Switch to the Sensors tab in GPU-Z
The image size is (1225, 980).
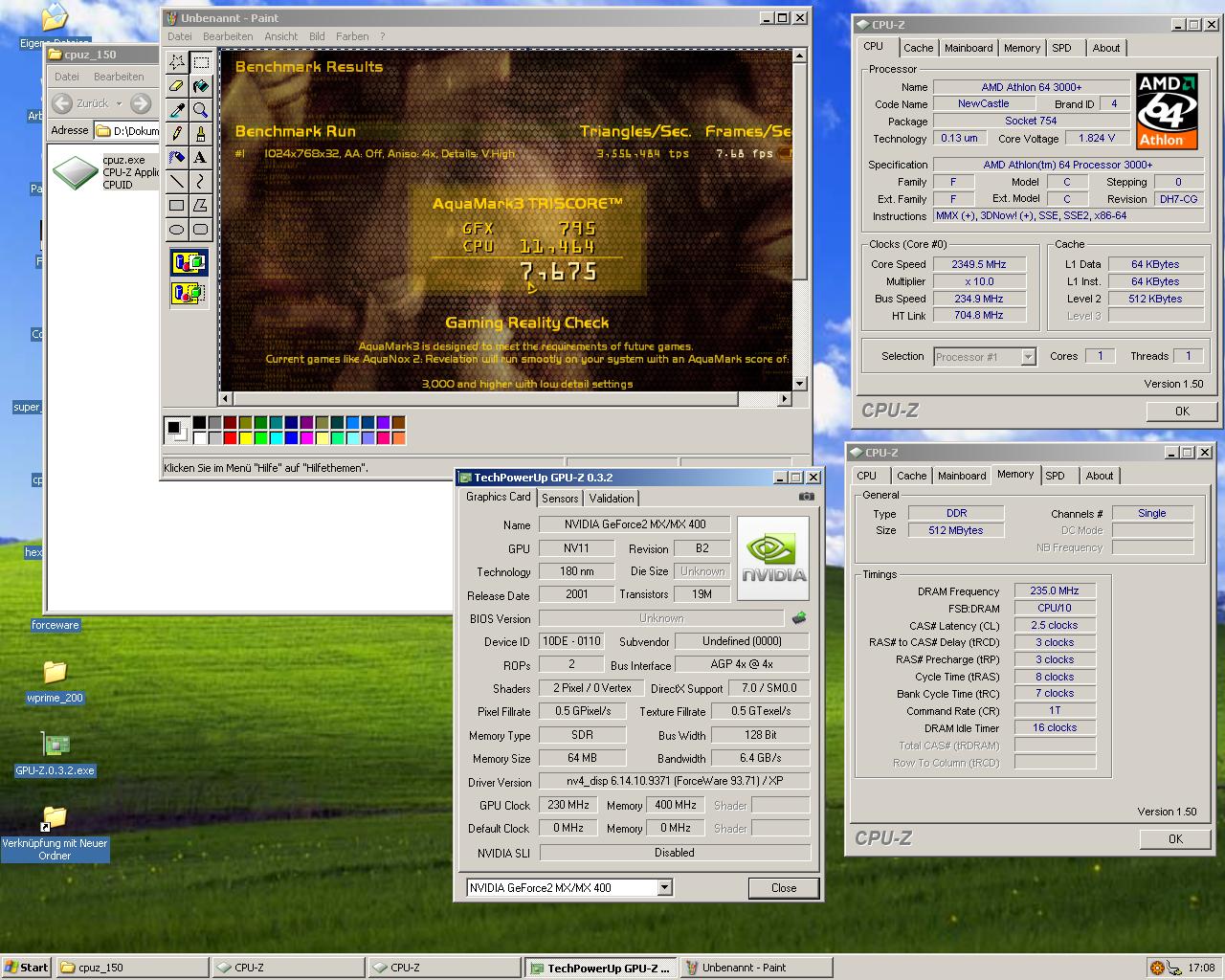point(560,499)
